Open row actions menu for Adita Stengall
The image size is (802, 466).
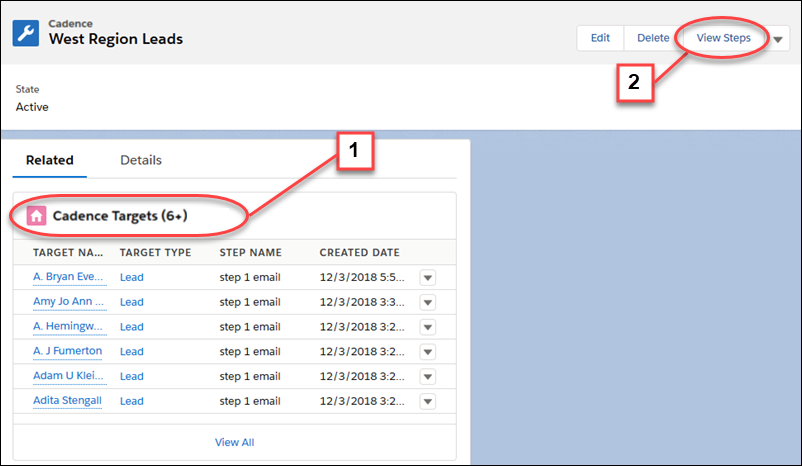point(428,401)
